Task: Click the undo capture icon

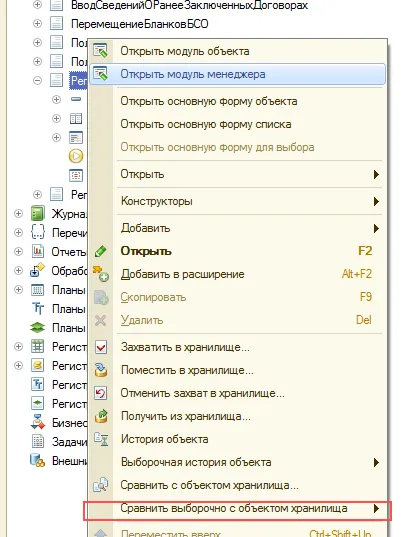Action: click(x=101, y=393)
